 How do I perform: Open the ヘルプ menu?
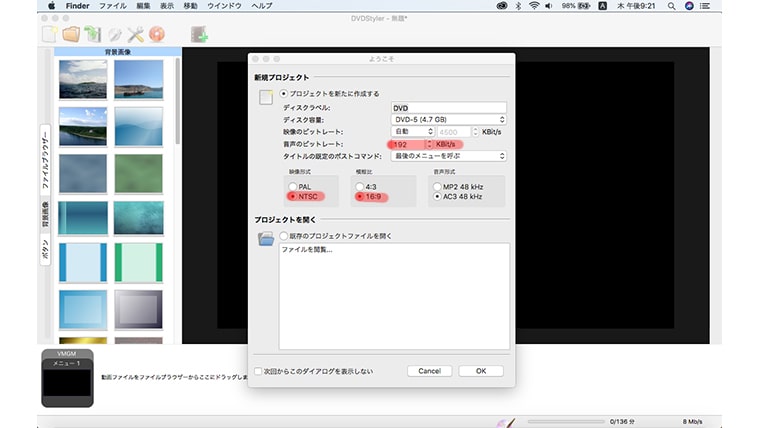[x=262, y=6]
